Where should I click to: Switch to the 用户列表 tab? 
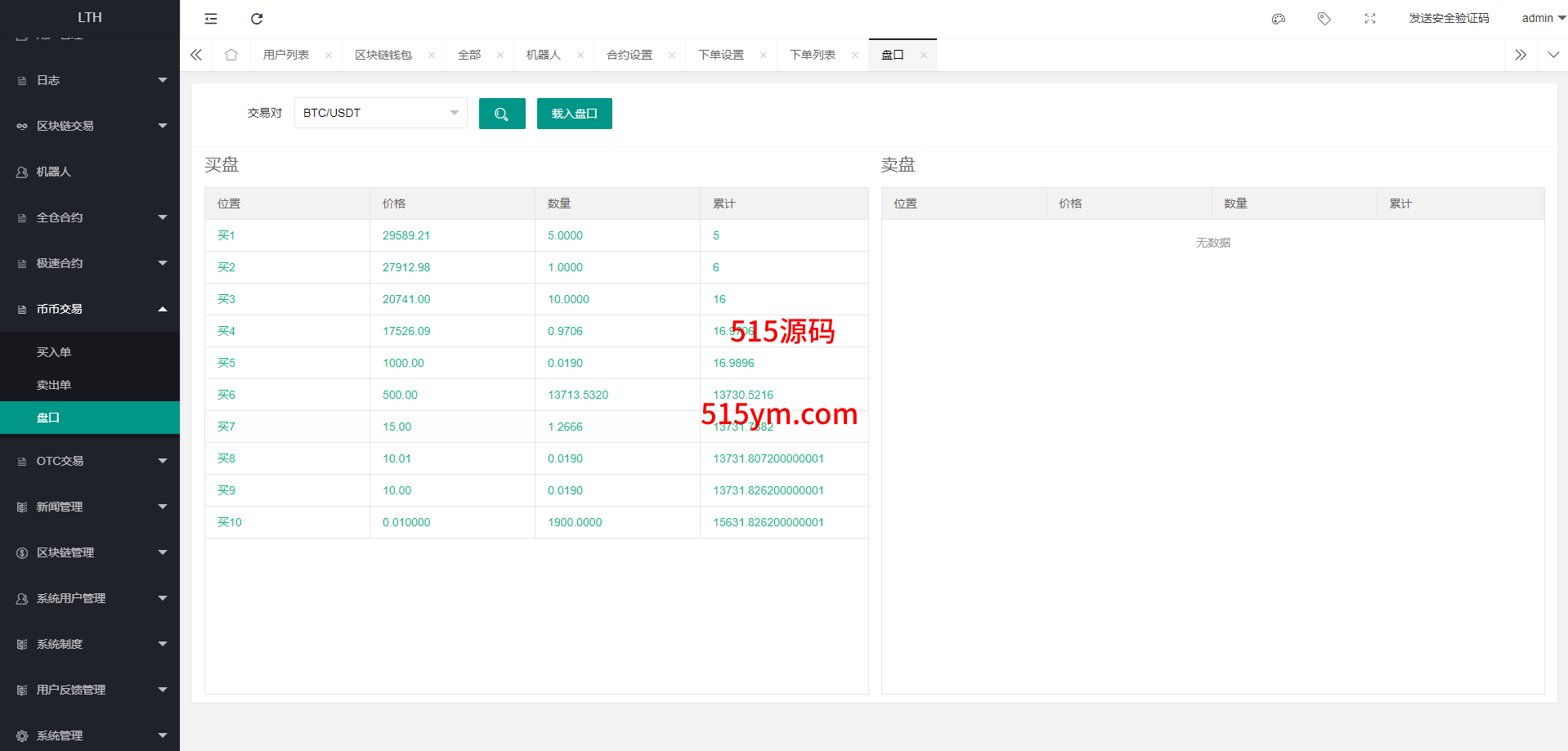tap(286, 55)
